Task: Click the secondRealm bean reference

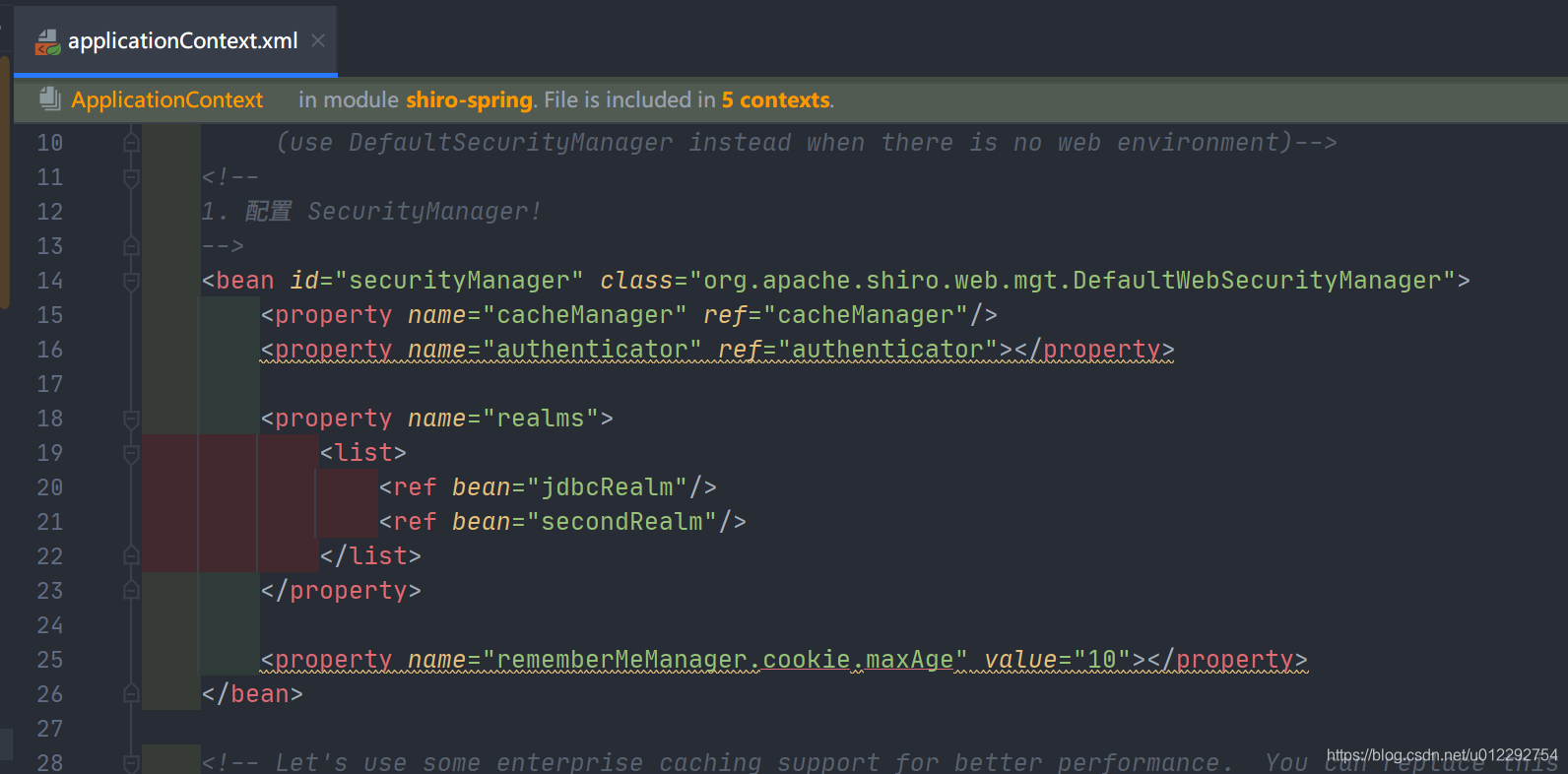Action: [x=621, y=522]
